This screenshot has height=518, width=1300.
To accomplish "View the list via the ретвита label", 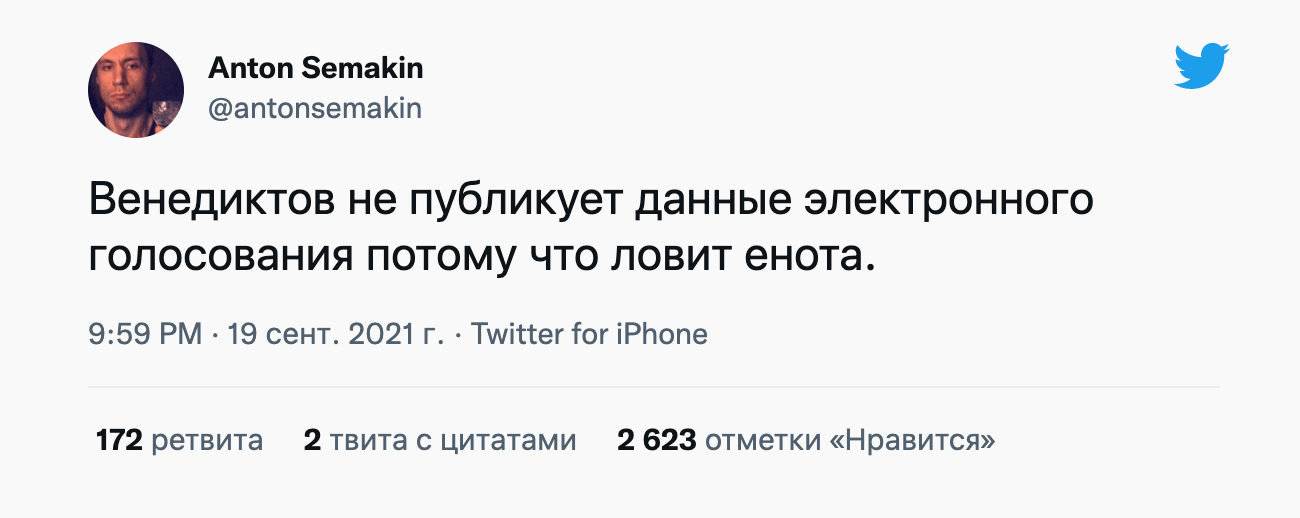I will [207, 440].
